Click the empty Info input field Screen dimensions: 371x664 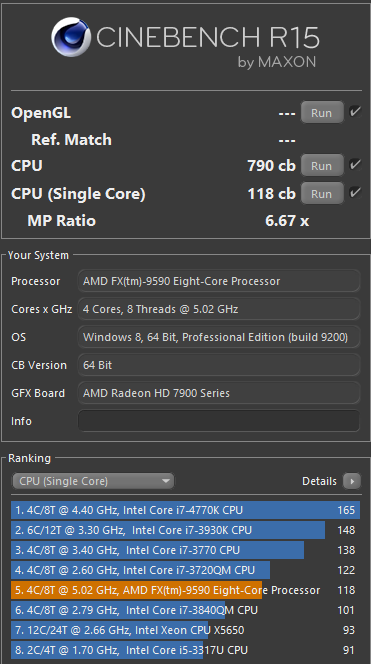pyautogui.click(x=219, y=421)
